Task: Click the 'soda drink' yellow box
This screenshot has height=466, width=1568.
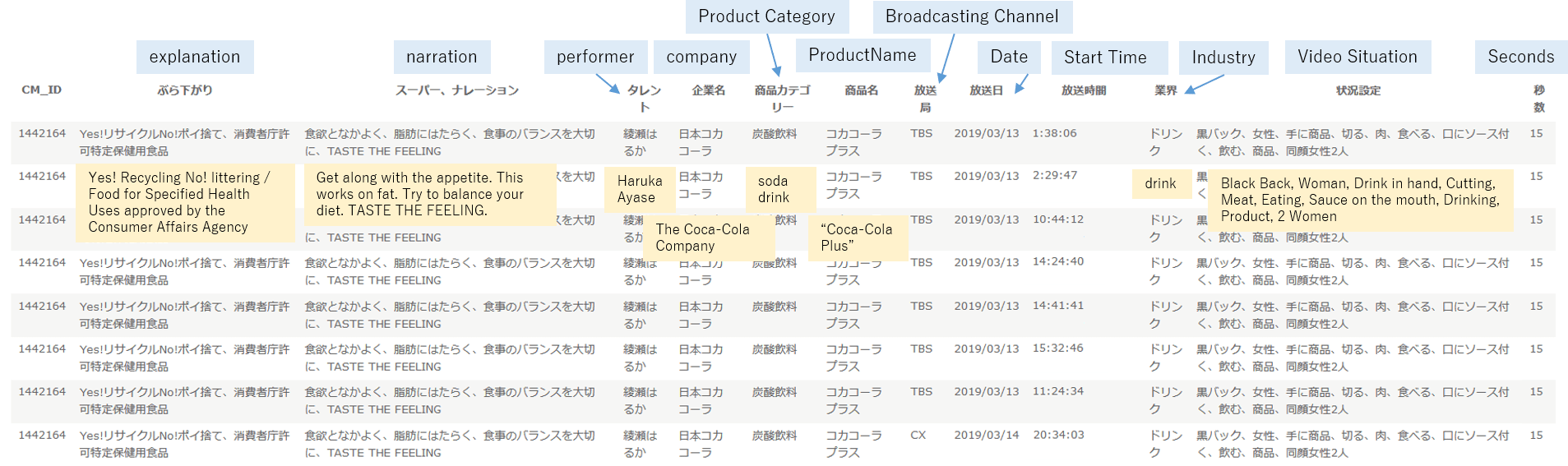Action: coord(774,189)
